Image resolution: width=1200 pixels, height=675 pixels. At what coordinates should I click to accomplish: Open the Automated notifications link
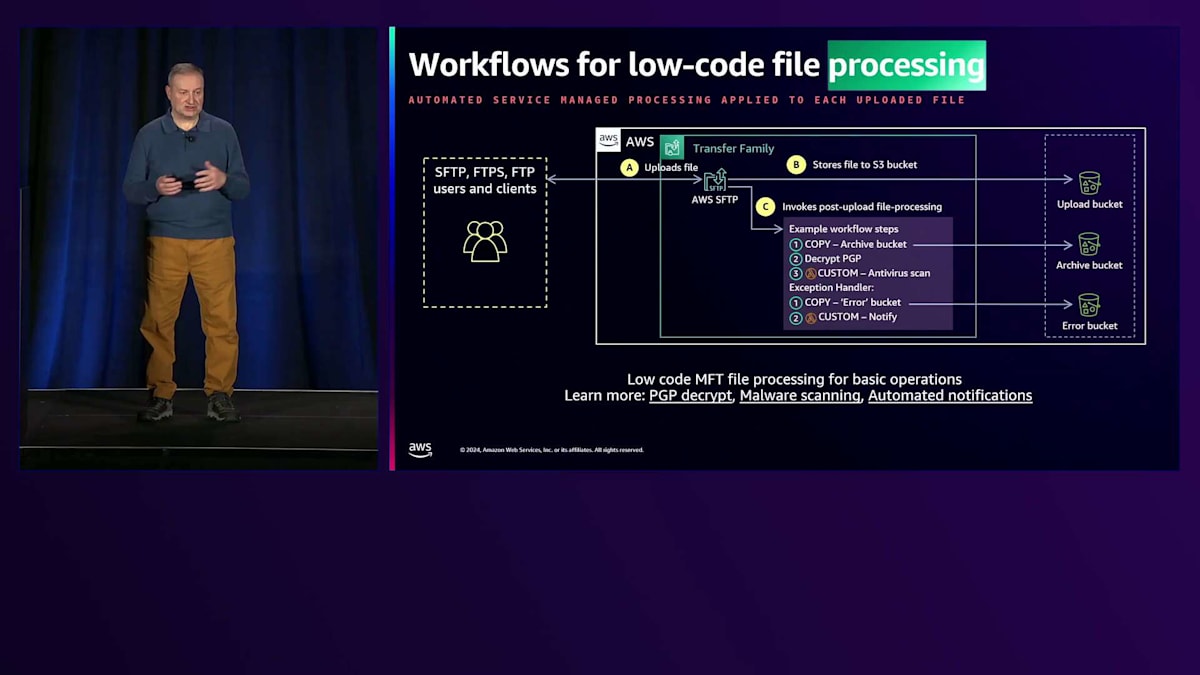(x=950, y=396)
